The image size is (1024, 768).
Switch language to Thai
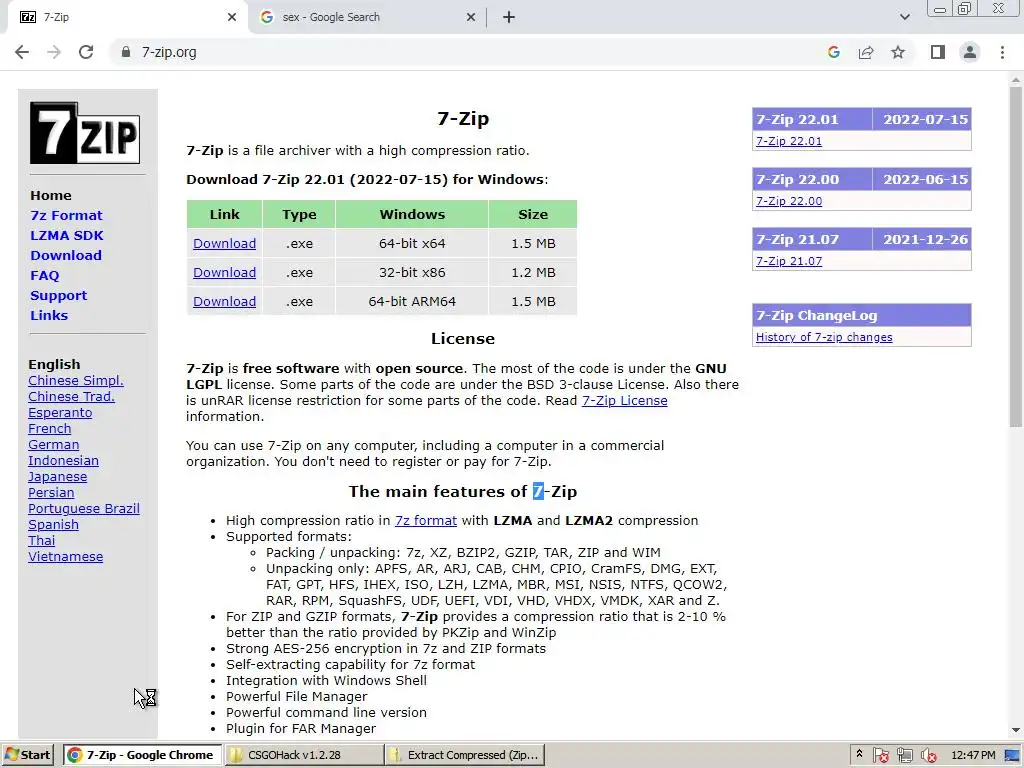coord(41,541)
